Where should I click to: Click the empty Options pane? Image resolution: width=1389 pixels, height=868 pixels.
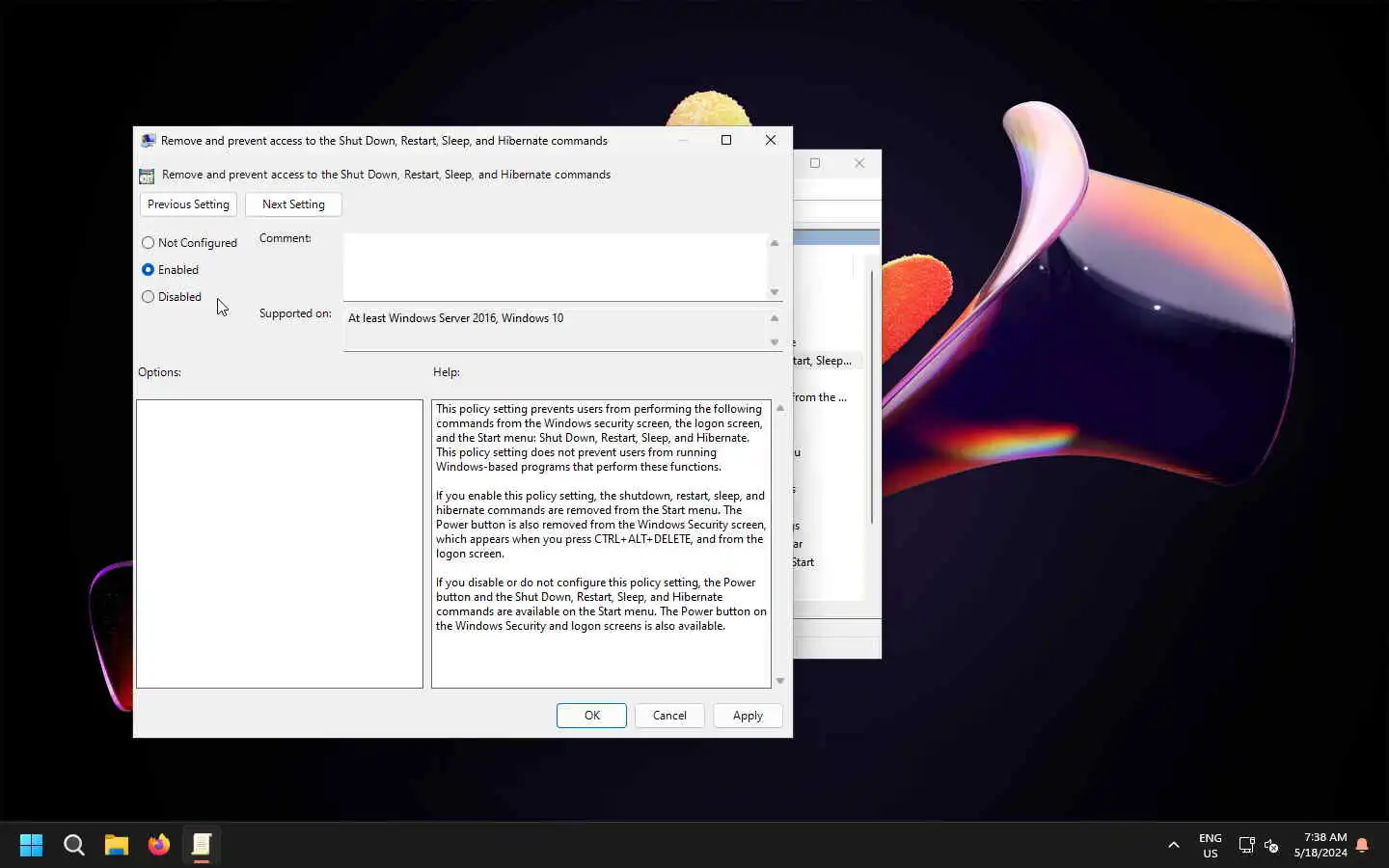point(280,544)
